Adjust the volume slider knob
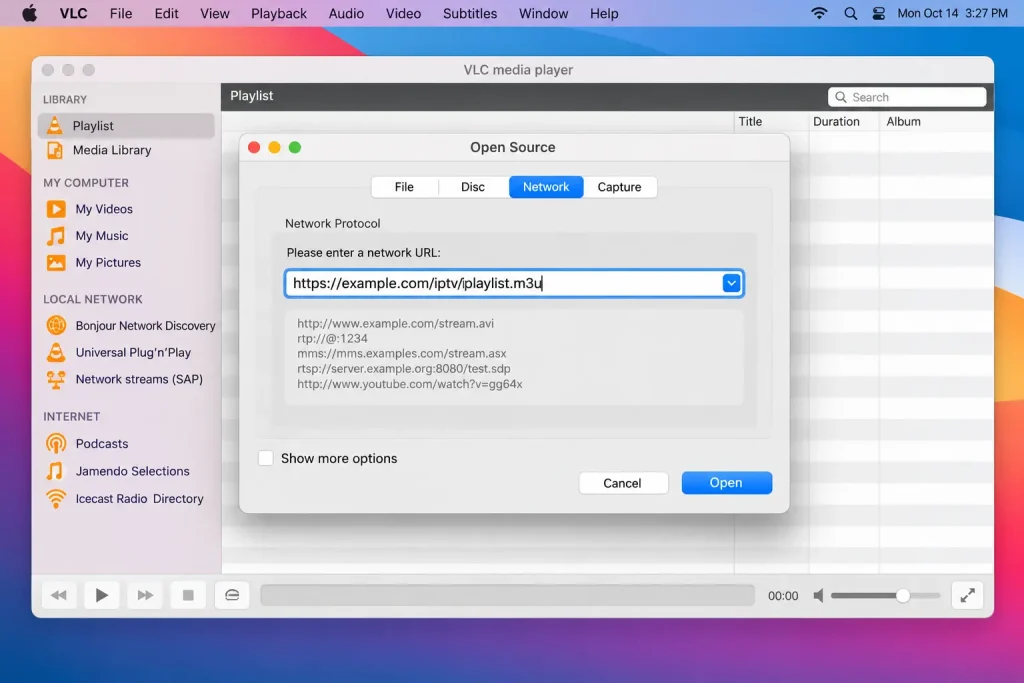 pos(903,596)
